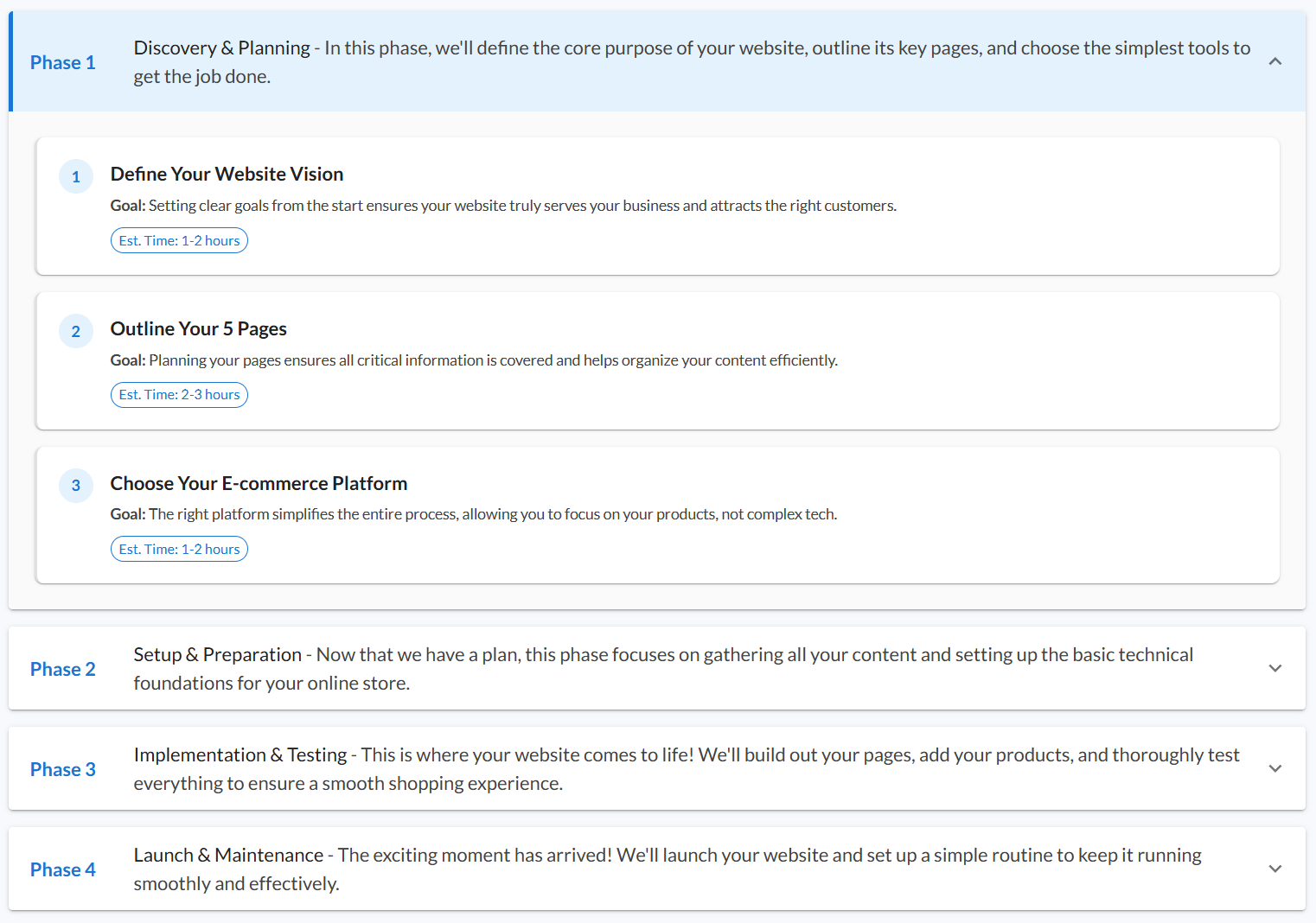The image size is (1316, 923).
Task: Click the Phase 4 label
Action: [62, 869]
